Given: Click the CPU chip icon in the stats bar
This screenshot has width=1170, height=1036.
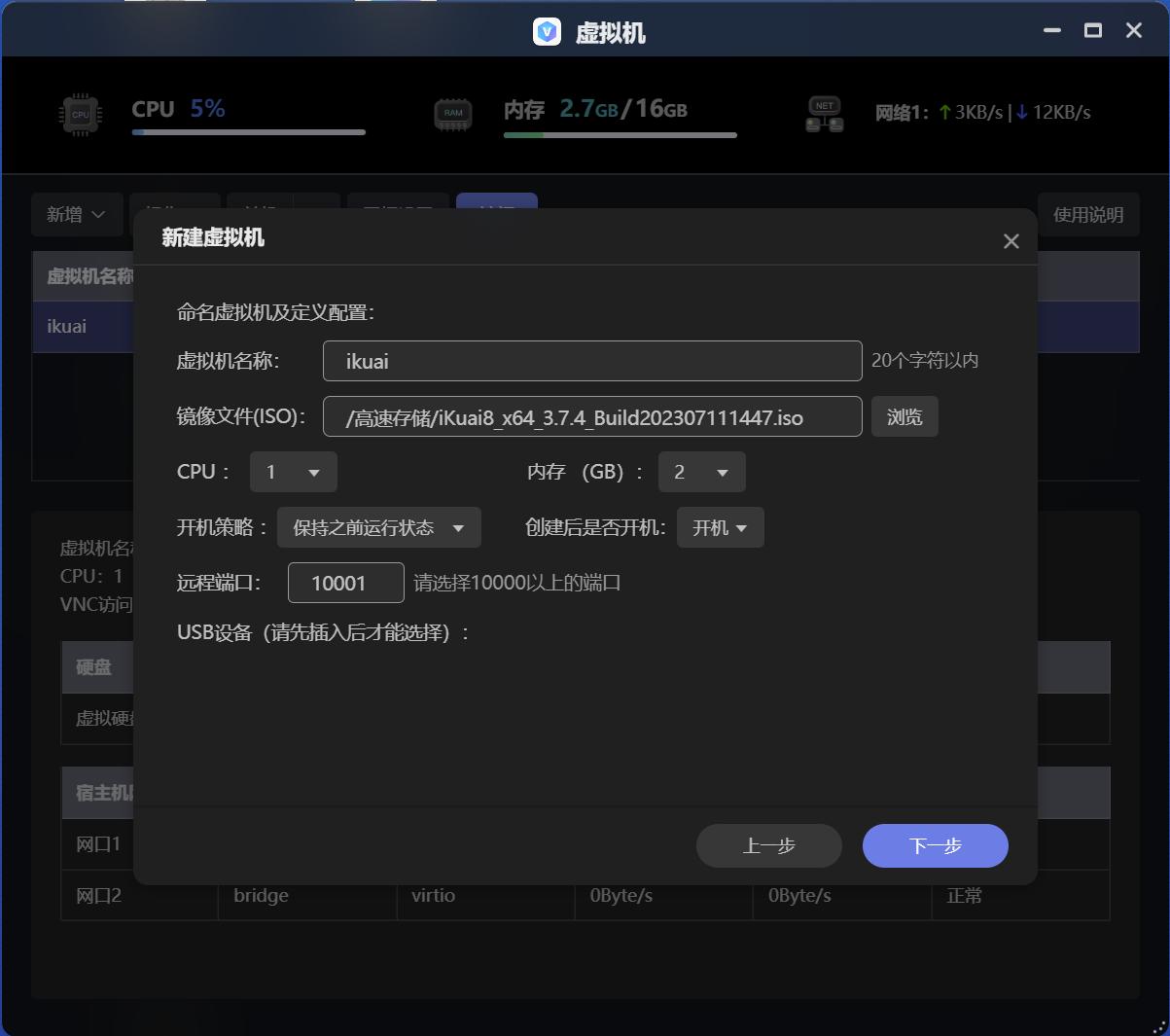Looking at the screenshot, I should pyautogui.click(x=79, y=113).
